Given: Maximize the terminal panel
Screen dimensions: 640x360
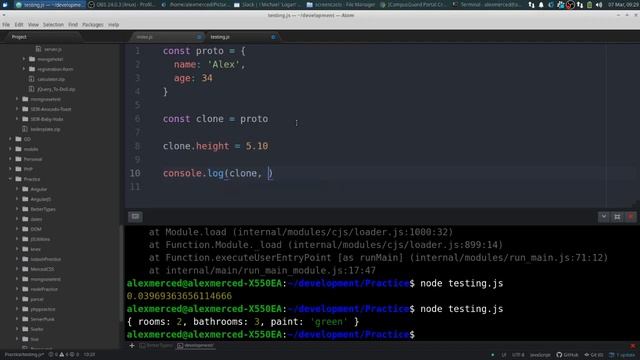Looking at the screenshot, I should [x=617, y=217].
